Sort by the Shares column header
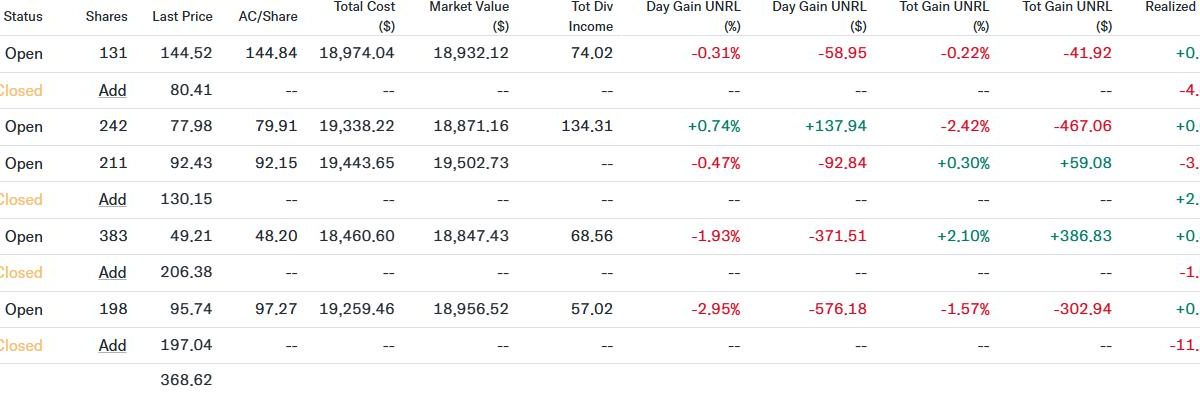The image size is (1200, 395). click(107, 18)
